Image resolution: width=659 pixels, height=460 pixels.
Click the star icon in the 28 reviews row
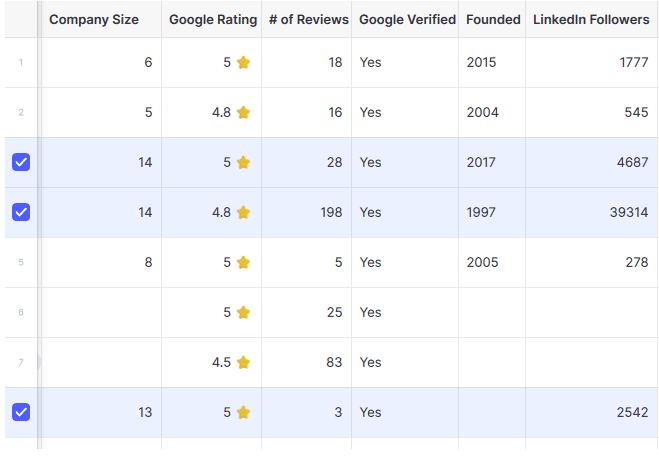[243, 162]
